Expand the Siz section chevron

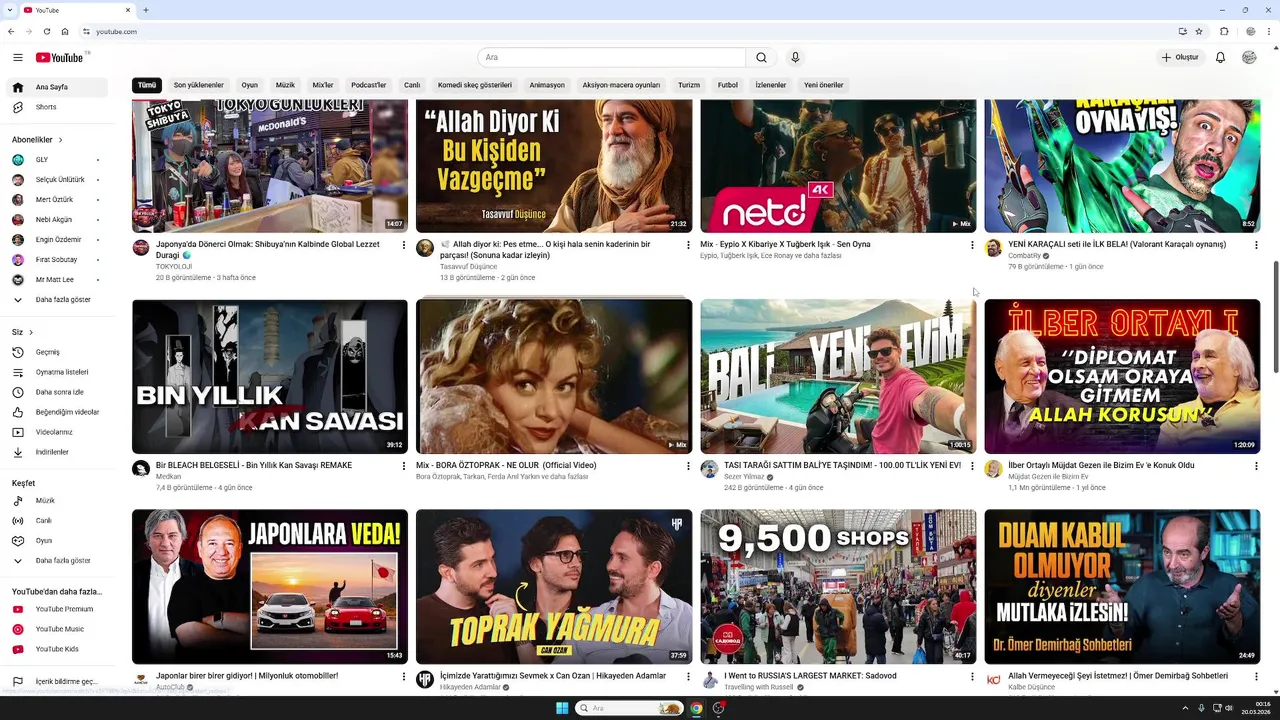31,332
